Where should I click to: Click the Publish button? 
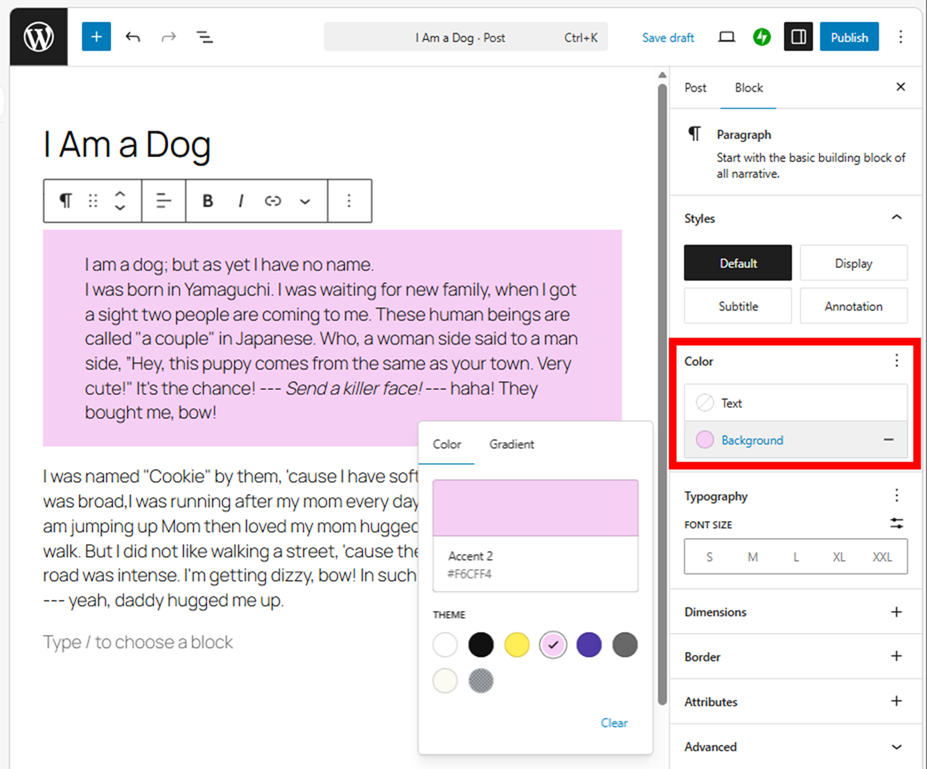point(849,37)
